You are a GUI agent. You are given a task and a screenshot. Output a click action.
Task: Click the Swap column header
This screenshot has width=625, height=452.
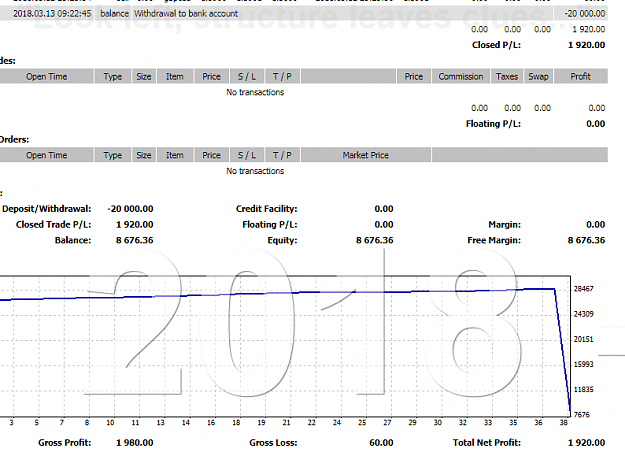(x=539, y=76)
